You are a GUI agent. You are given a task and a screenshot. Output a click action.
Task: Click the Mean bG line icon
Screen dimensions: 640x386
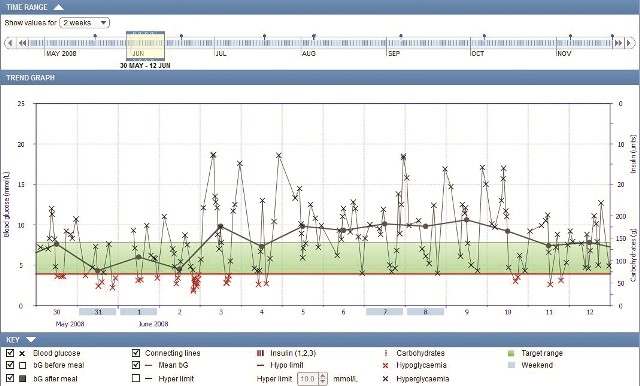click(149, 365)
